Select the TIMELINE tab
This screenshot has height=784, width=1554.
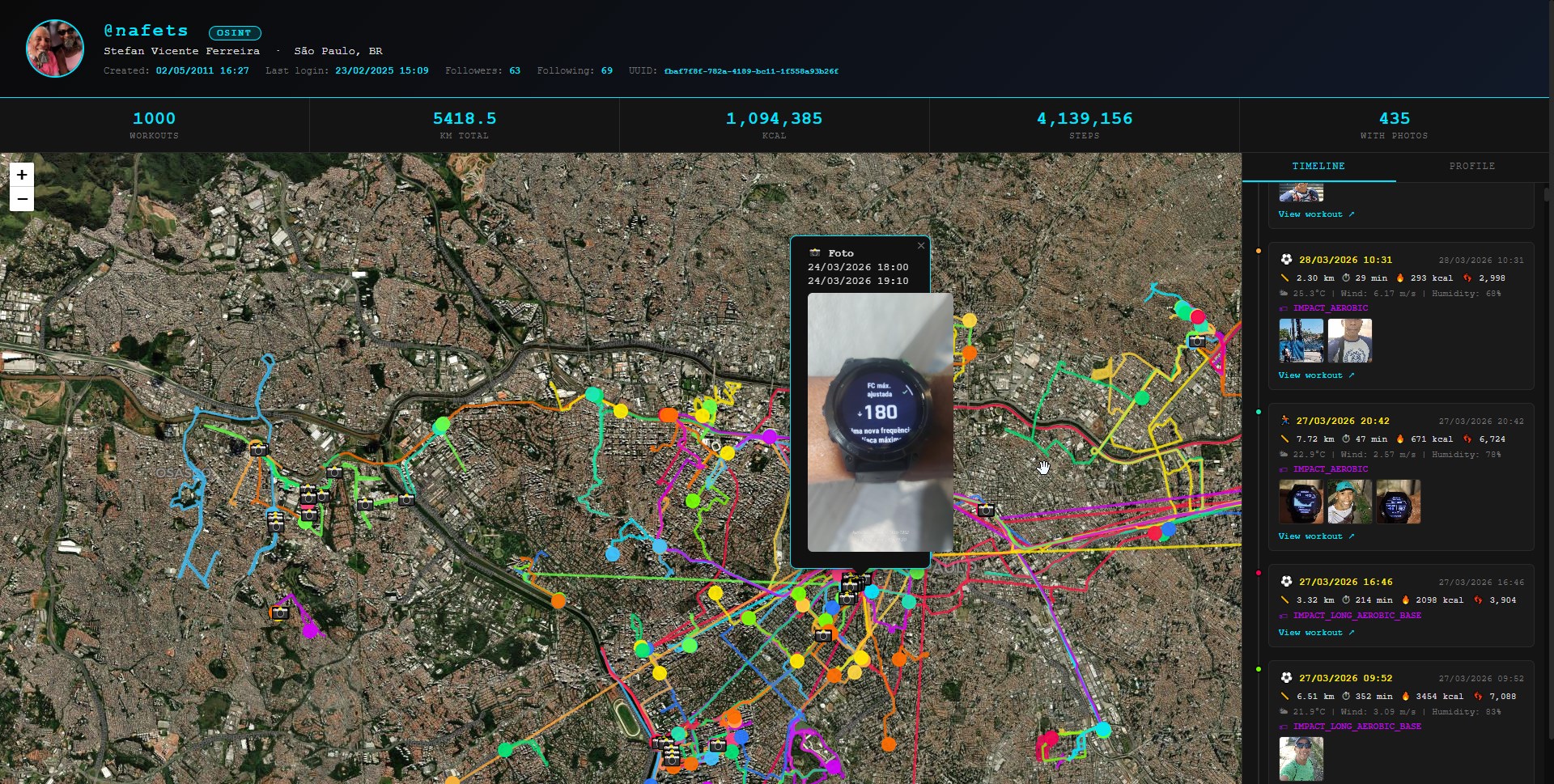[1318, 167]
